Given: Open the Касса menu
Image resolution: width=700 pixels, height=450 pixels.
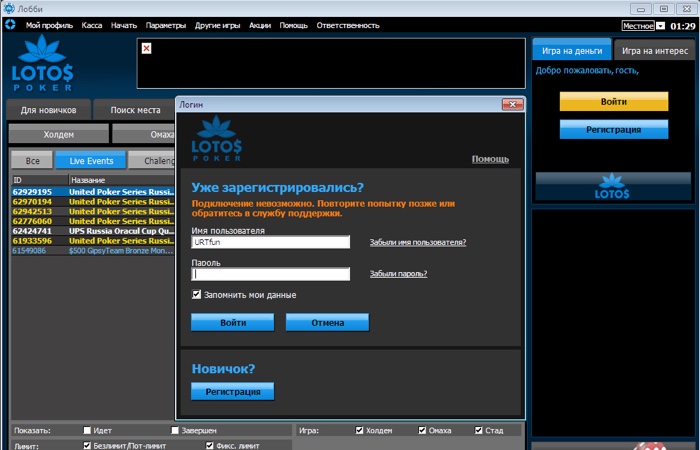Looking at the screenshot, I should [92, 25].
